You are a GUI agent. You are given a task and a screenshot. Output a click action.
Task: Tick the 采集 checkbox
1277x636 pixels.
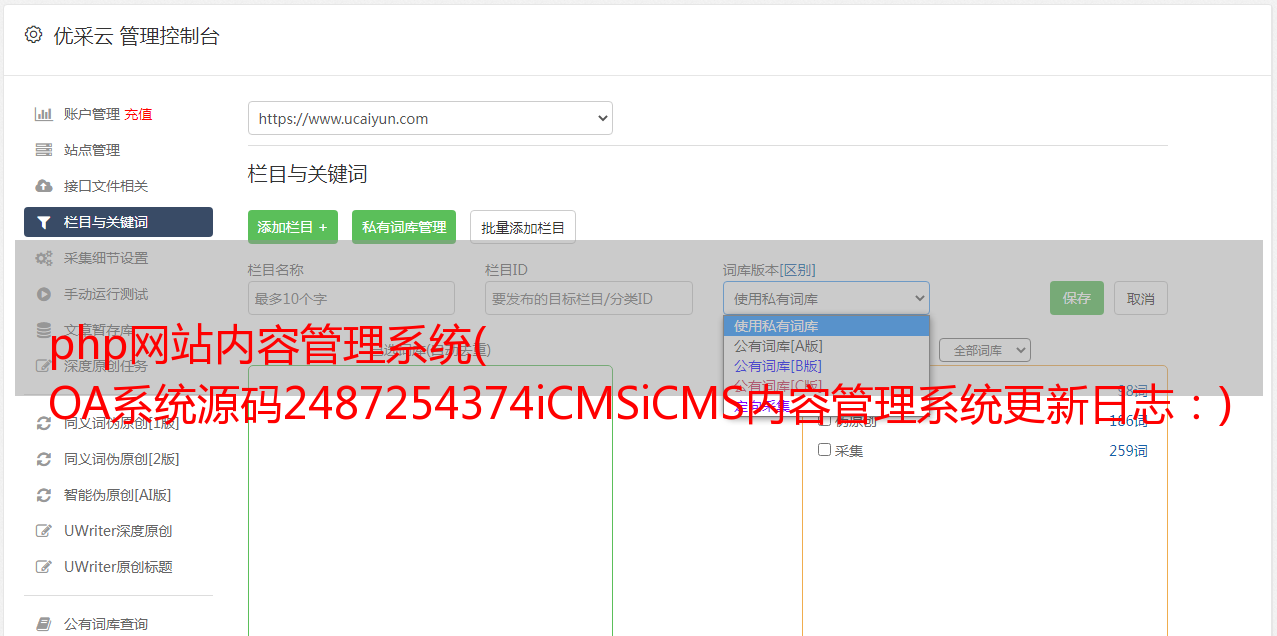pos(825,450)
